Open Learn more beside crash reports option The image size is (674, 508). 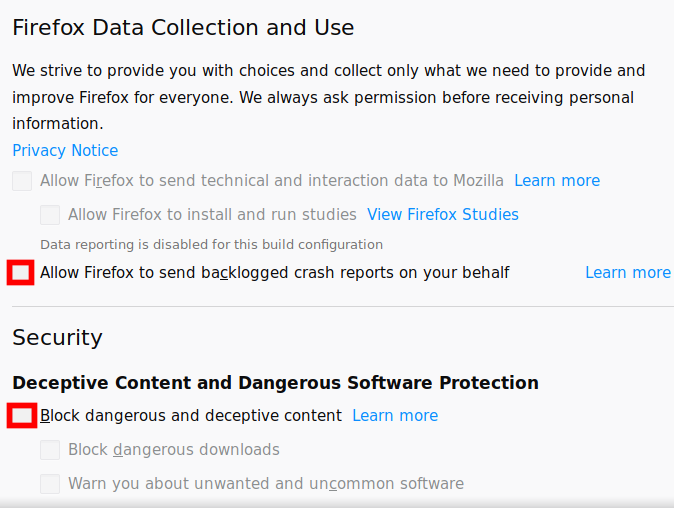click(628, 273)
